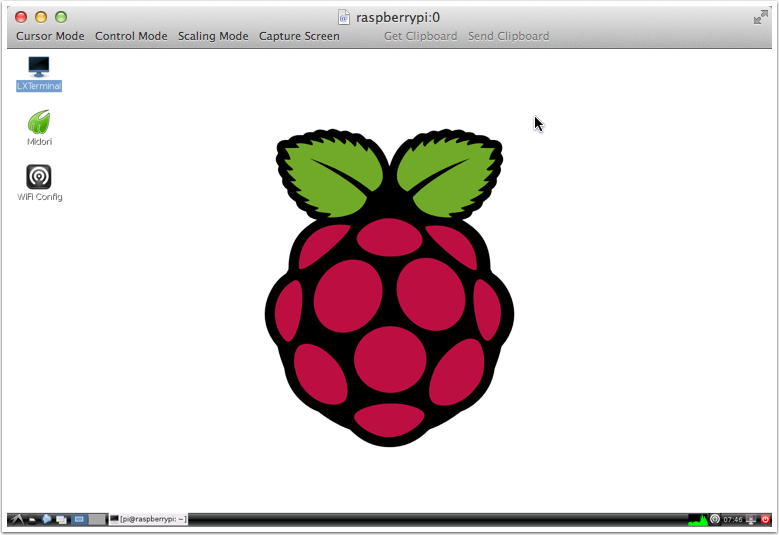Click the red power logout button
Viewport: 779px width, 535px height.
tap(766, 520)
